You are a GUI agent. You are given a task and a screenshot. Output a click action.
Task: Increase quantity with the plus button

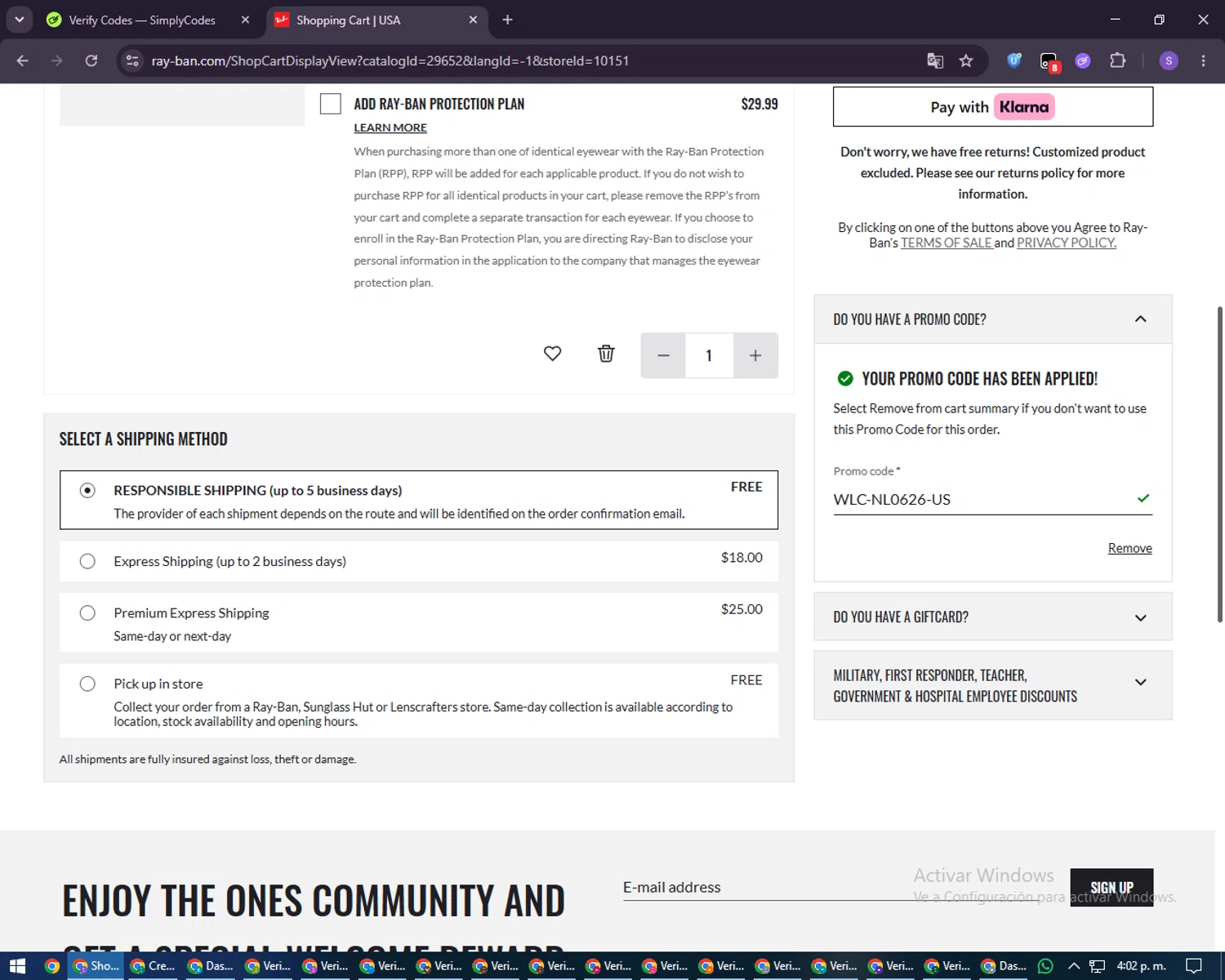point(755,355)
